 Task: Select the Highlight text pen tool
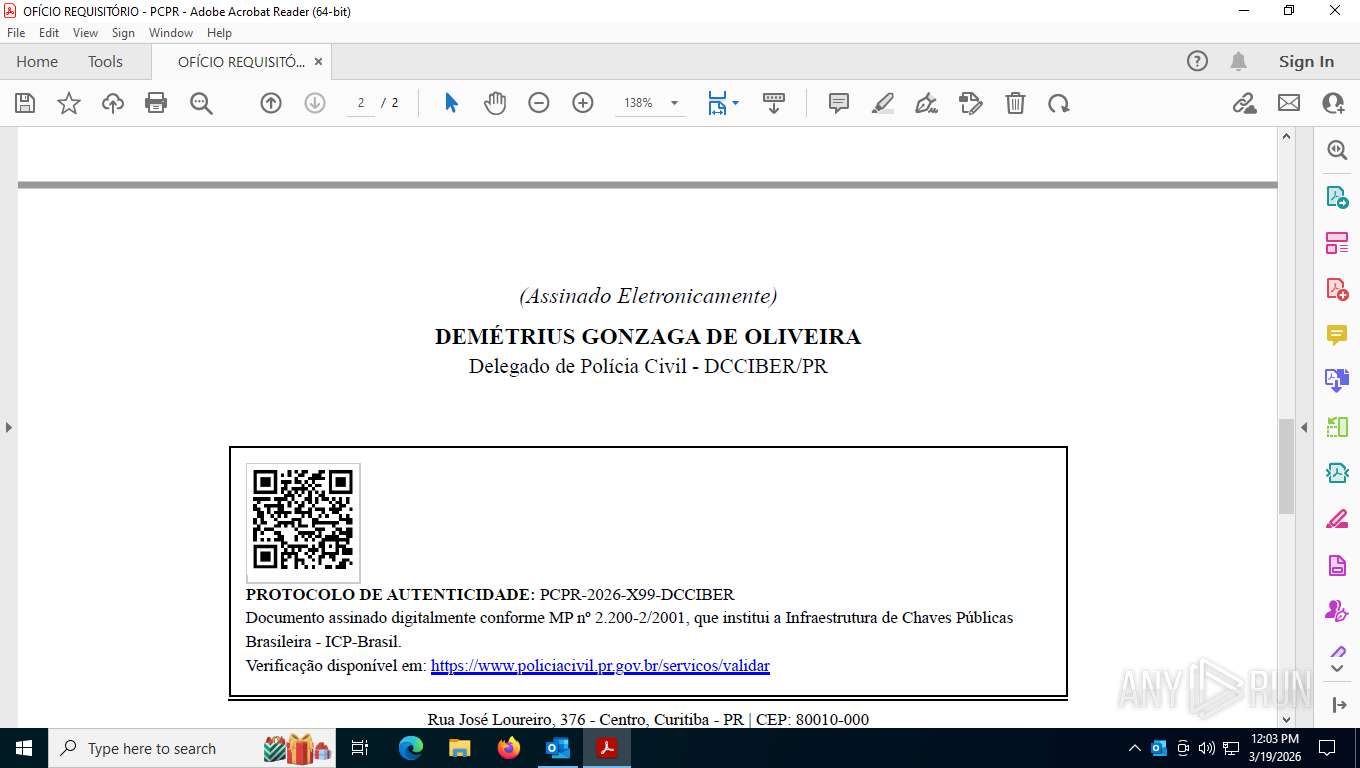[883, 103]
